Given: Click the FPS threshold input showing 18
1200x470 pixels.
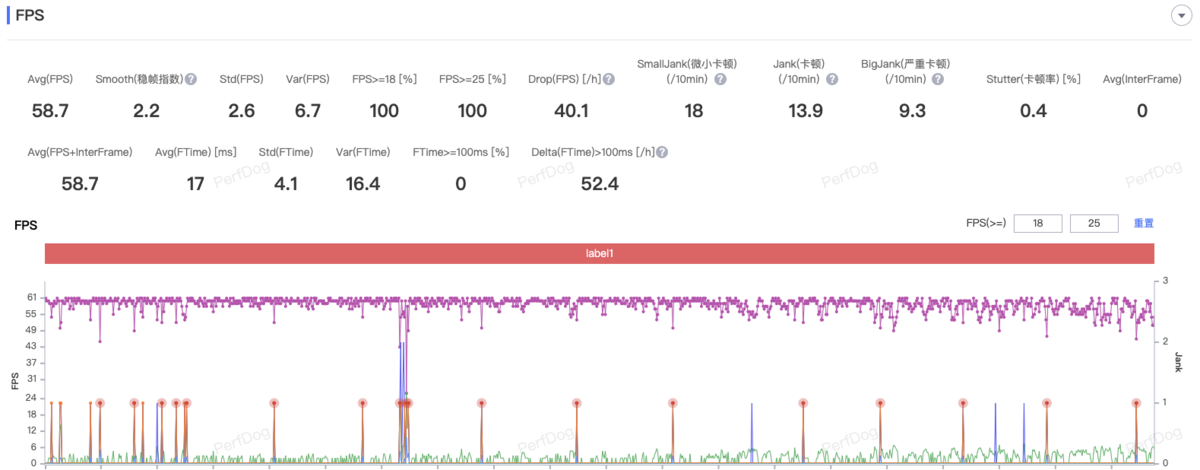Looking at the screenshot, I should tap(1038, 224).
